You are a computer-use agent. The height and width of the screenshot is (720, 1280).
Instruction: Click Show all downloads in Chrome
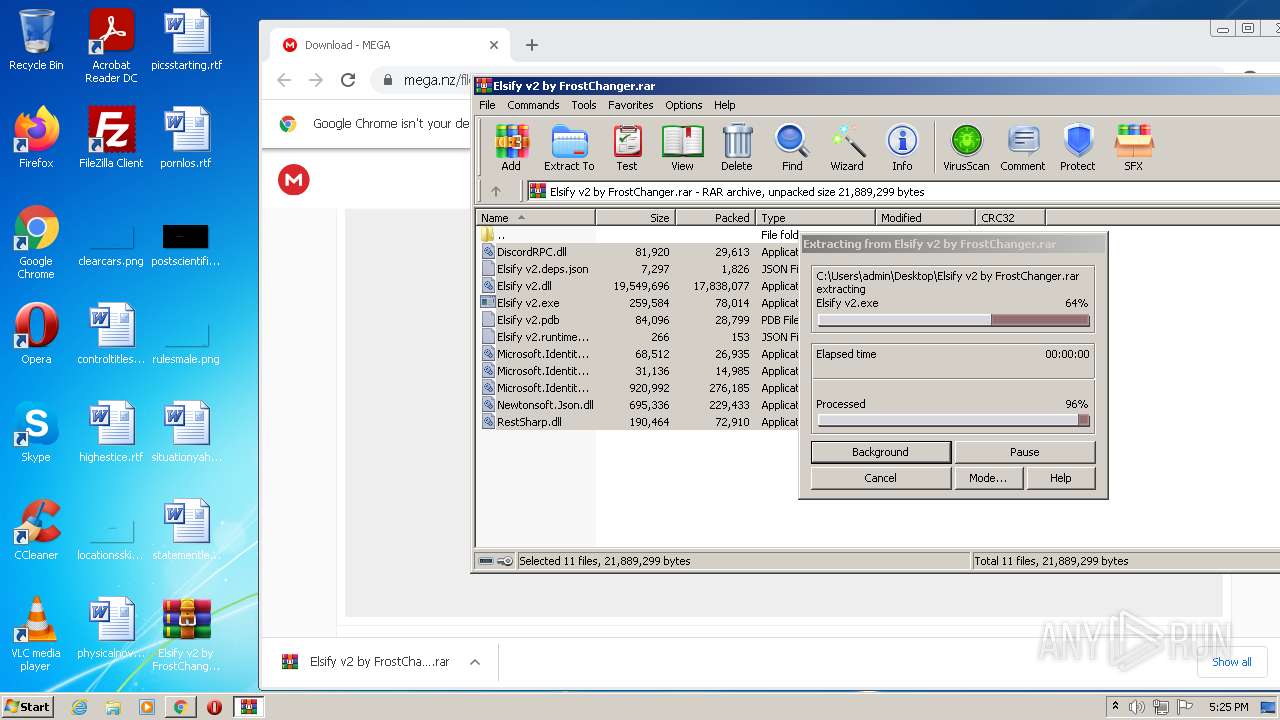1231,662
